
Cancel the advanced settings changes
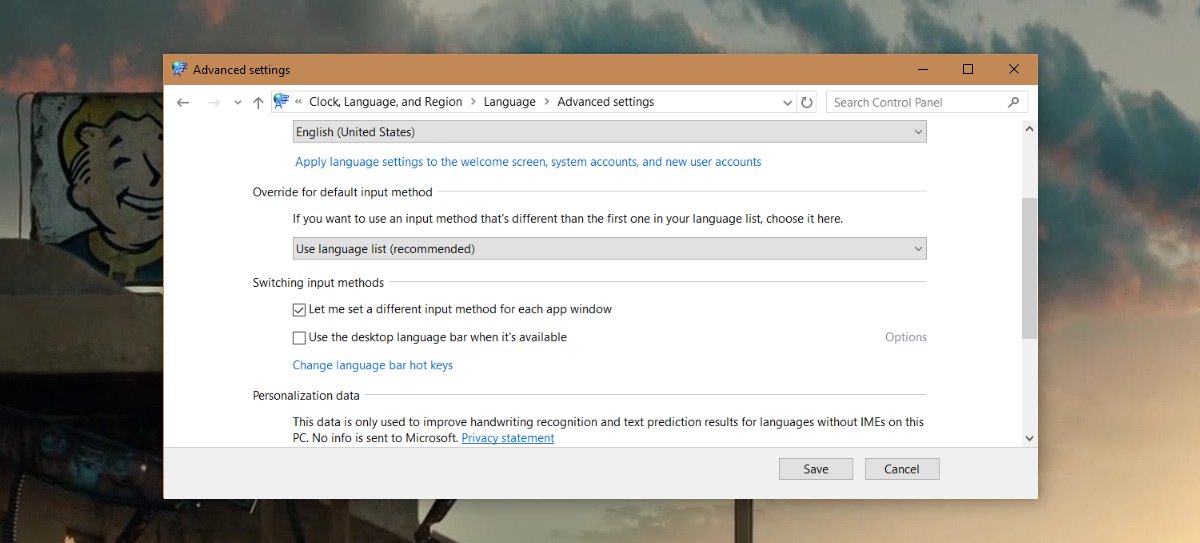tap(901, 469)
